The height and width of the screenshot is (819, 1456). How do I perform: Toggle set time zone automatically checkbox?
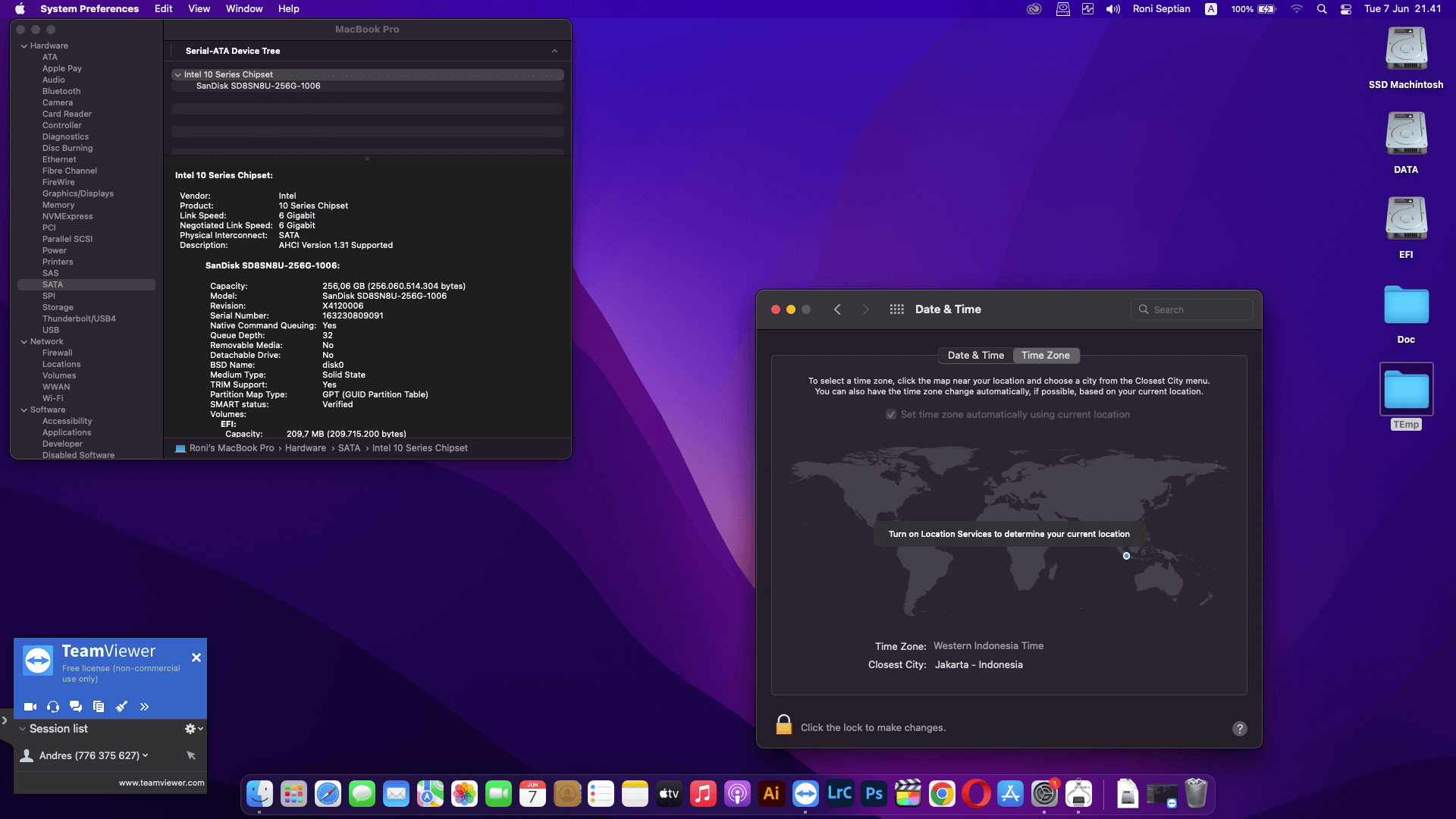tap(891, 414)
